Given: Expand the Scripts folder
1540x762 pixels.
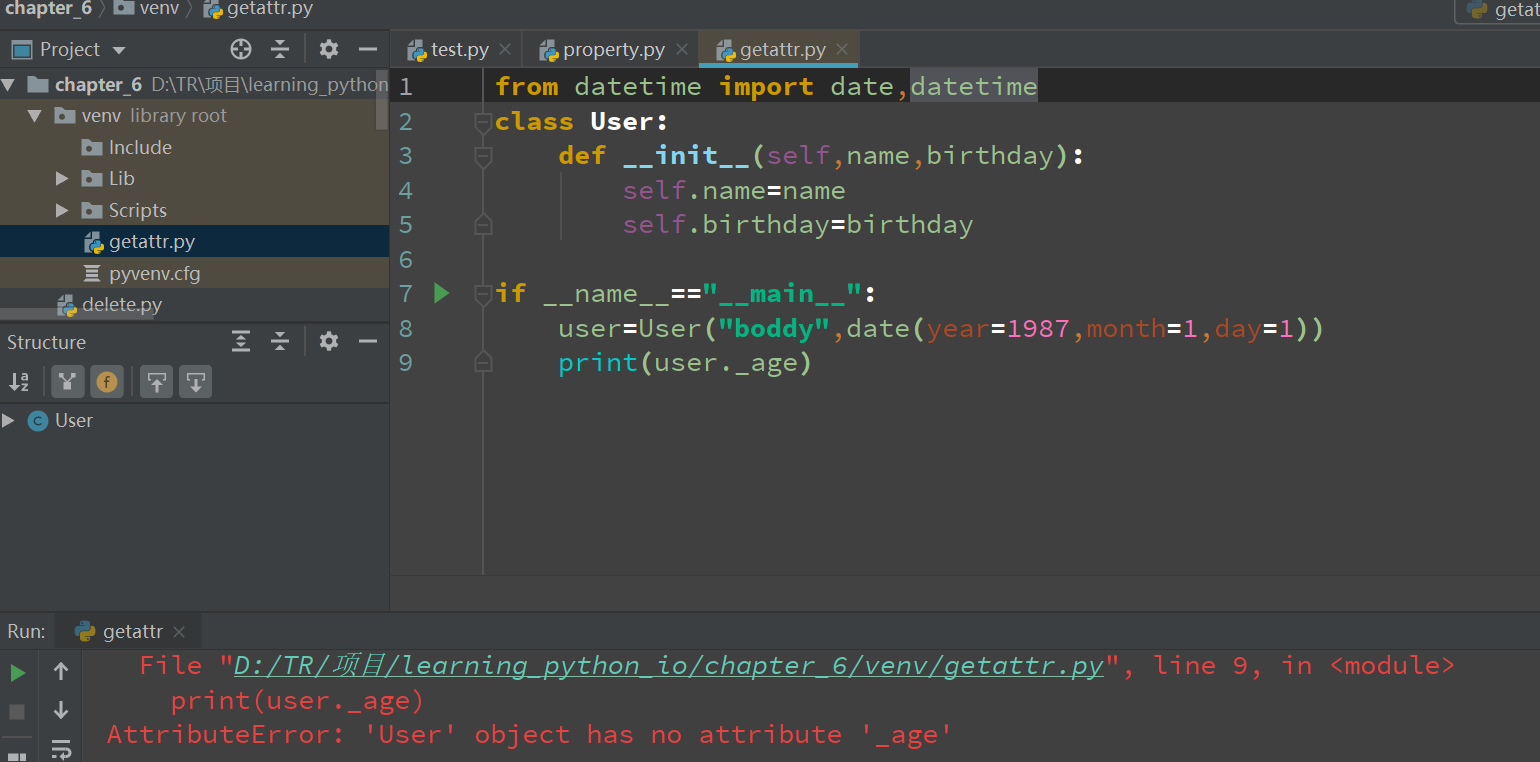Looking at the screenshot, I should click(x=62, y=211).
